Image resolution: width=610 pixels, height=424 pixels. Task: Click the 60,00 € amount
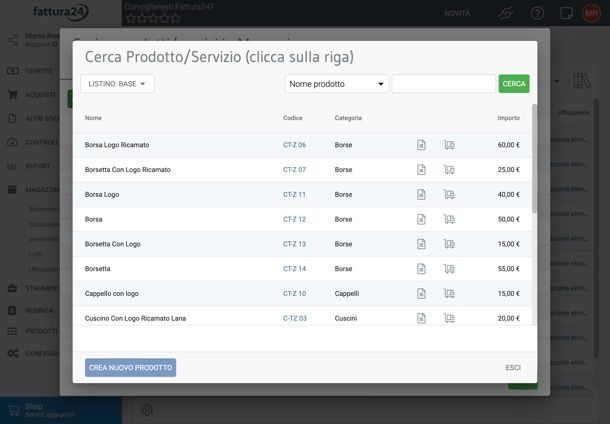tap(508, 145)
